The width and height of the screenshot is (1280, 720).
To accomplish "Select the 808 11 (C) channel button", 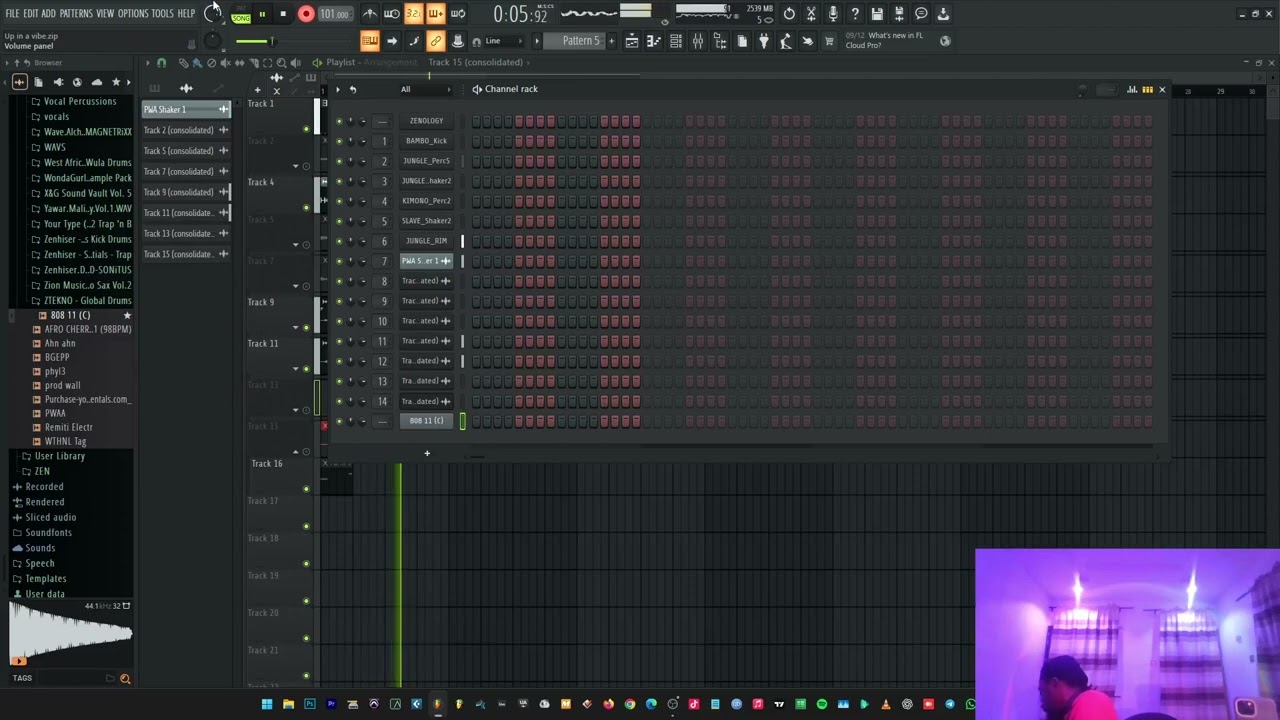I will click(426, 421).
